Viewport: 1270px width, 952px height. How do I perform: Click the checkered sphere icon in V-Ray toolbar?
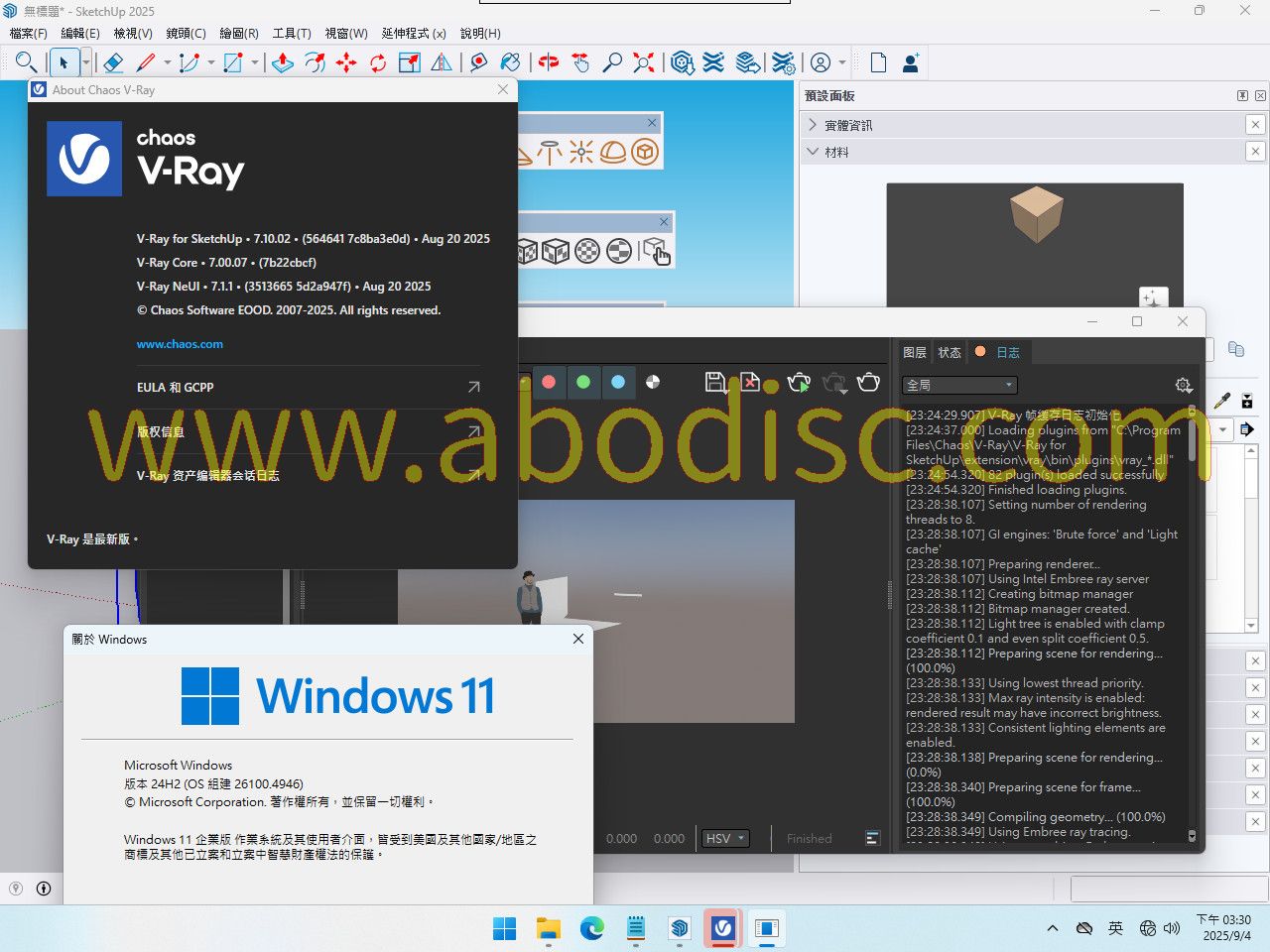(587, 251)
